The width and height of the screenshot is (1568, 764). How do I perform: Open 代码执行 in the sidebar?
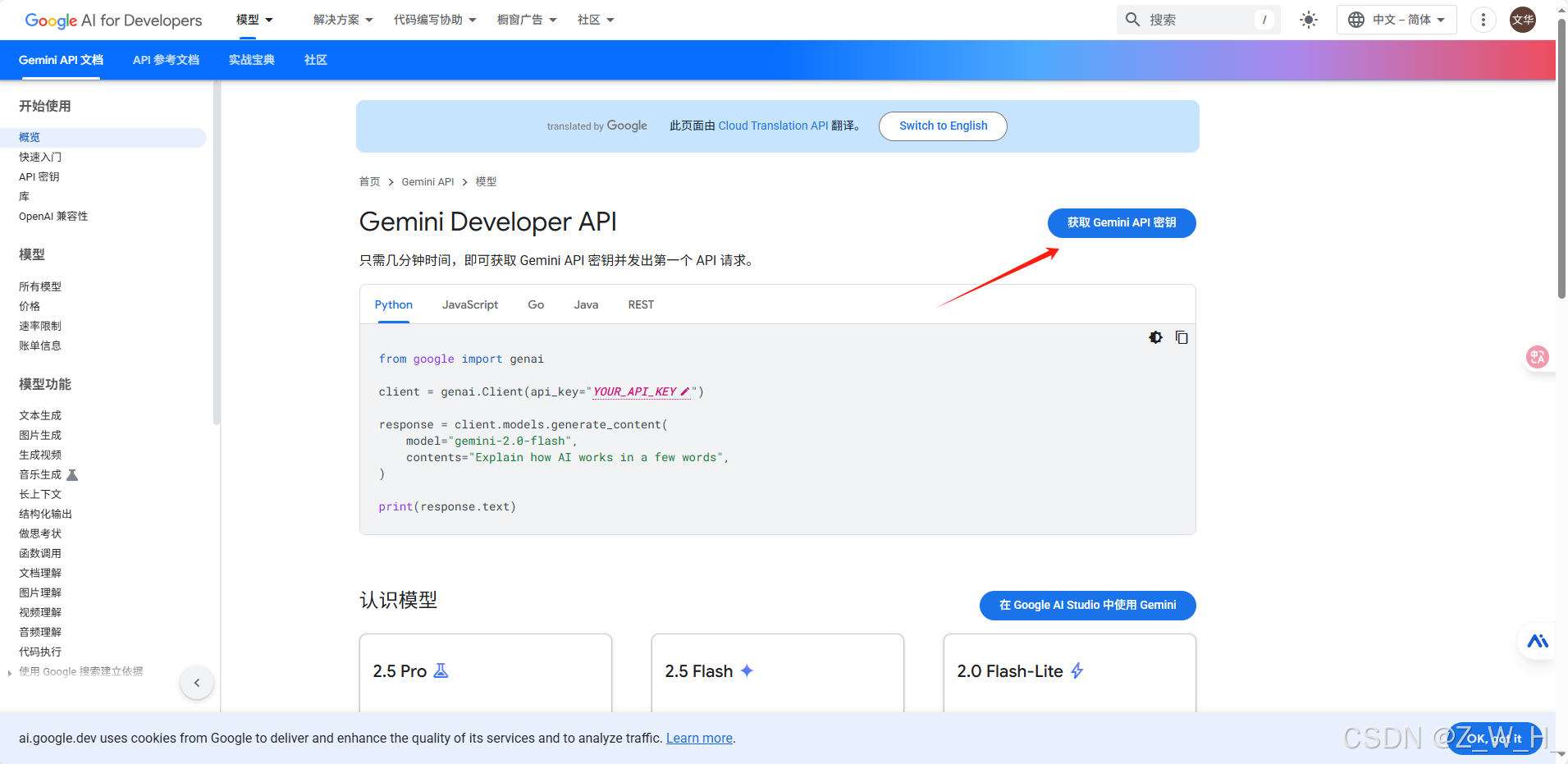[x=40, y=652]
